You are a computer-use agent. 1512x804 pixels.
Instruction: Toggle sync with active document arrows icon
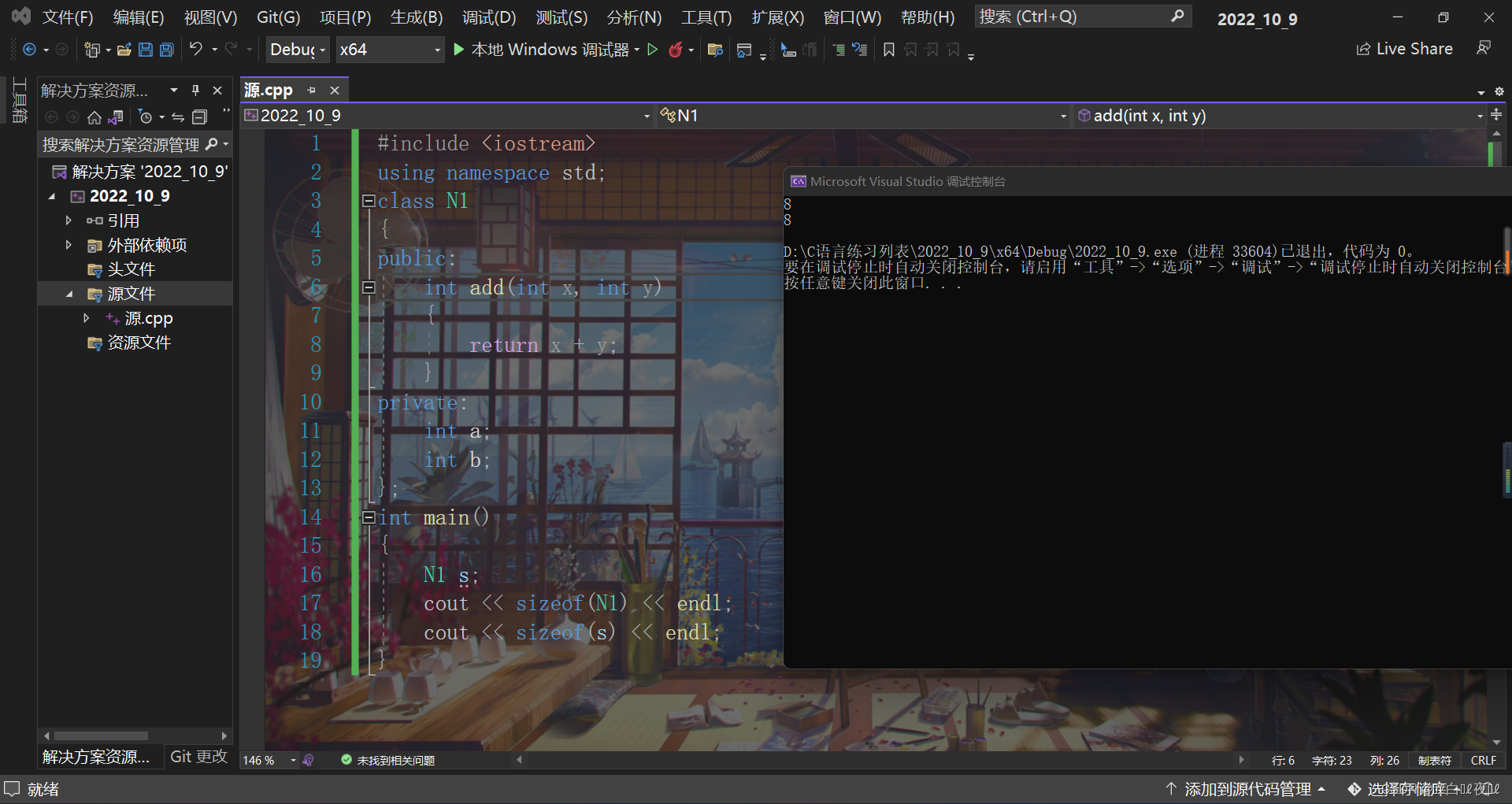178,117
